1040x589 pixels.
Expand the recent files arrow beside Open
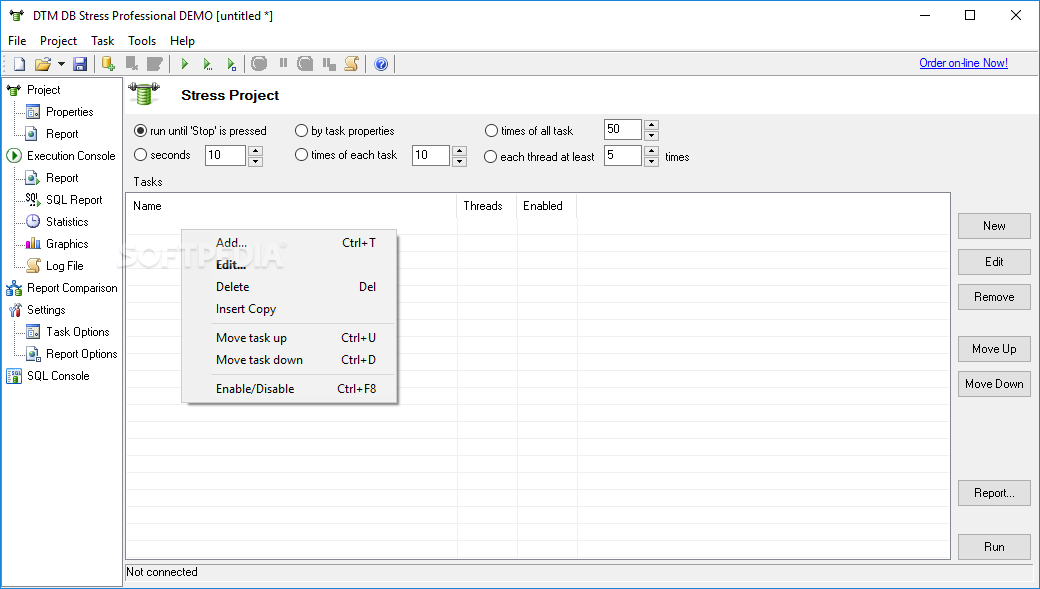(61, 64)
